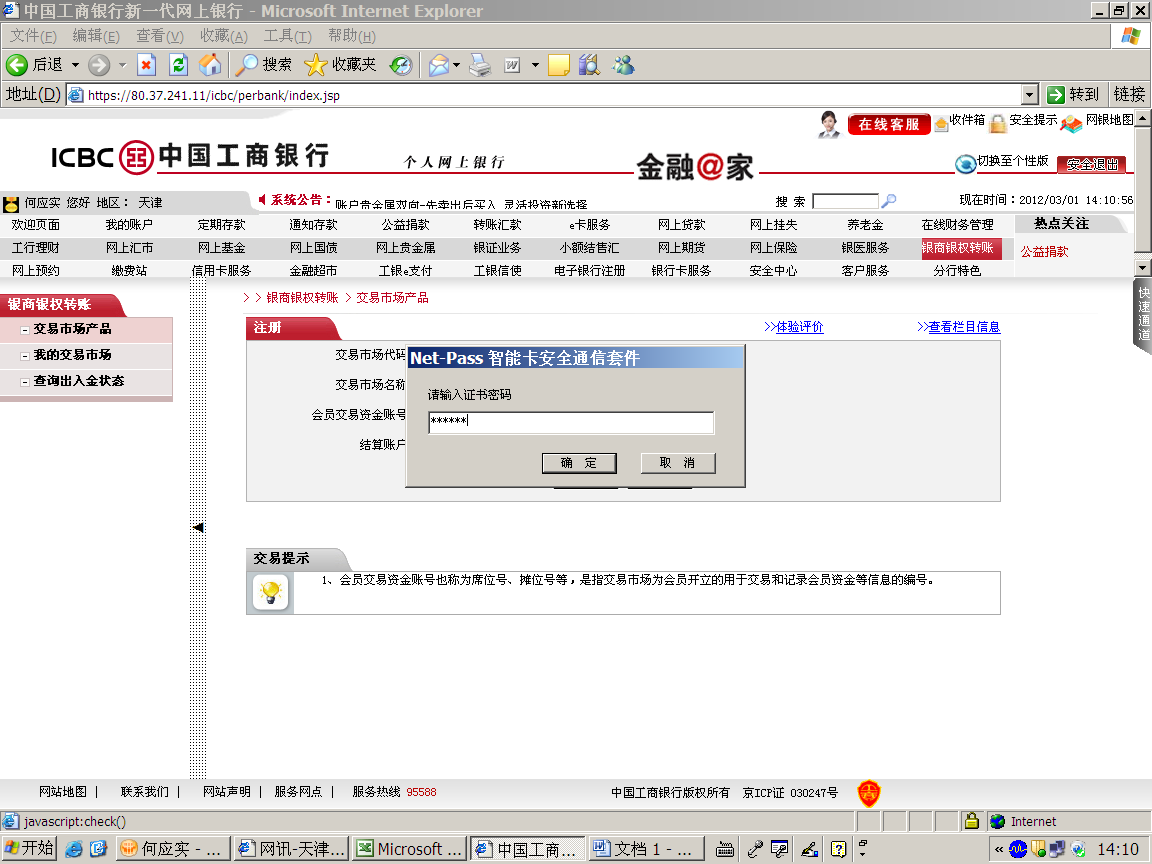Click the language bar handwriting pen icon

coord(810,849)
